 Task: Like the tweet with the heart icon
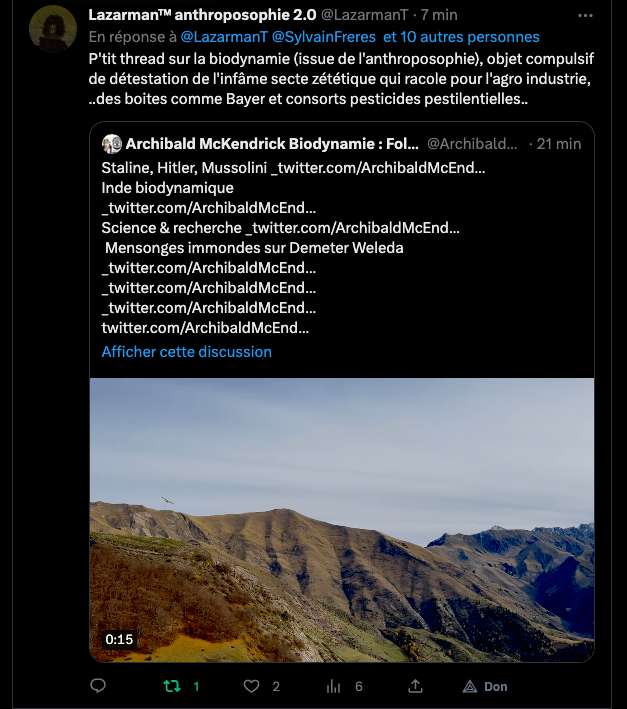[x=251, y=686]
